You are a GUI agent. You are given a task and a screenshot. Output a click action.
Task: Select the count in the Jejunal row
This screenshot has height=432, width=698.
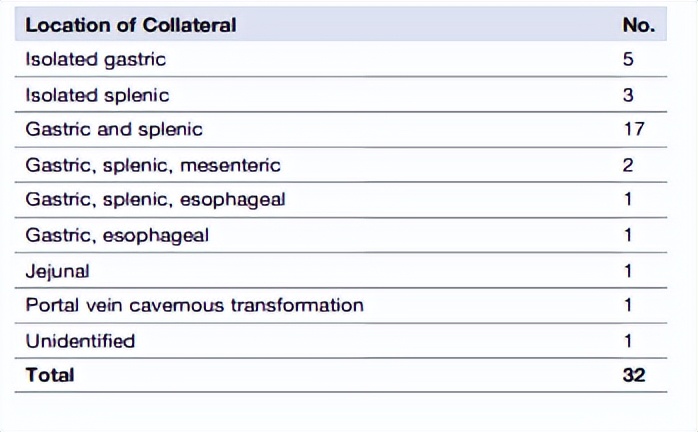click(628, 270)
